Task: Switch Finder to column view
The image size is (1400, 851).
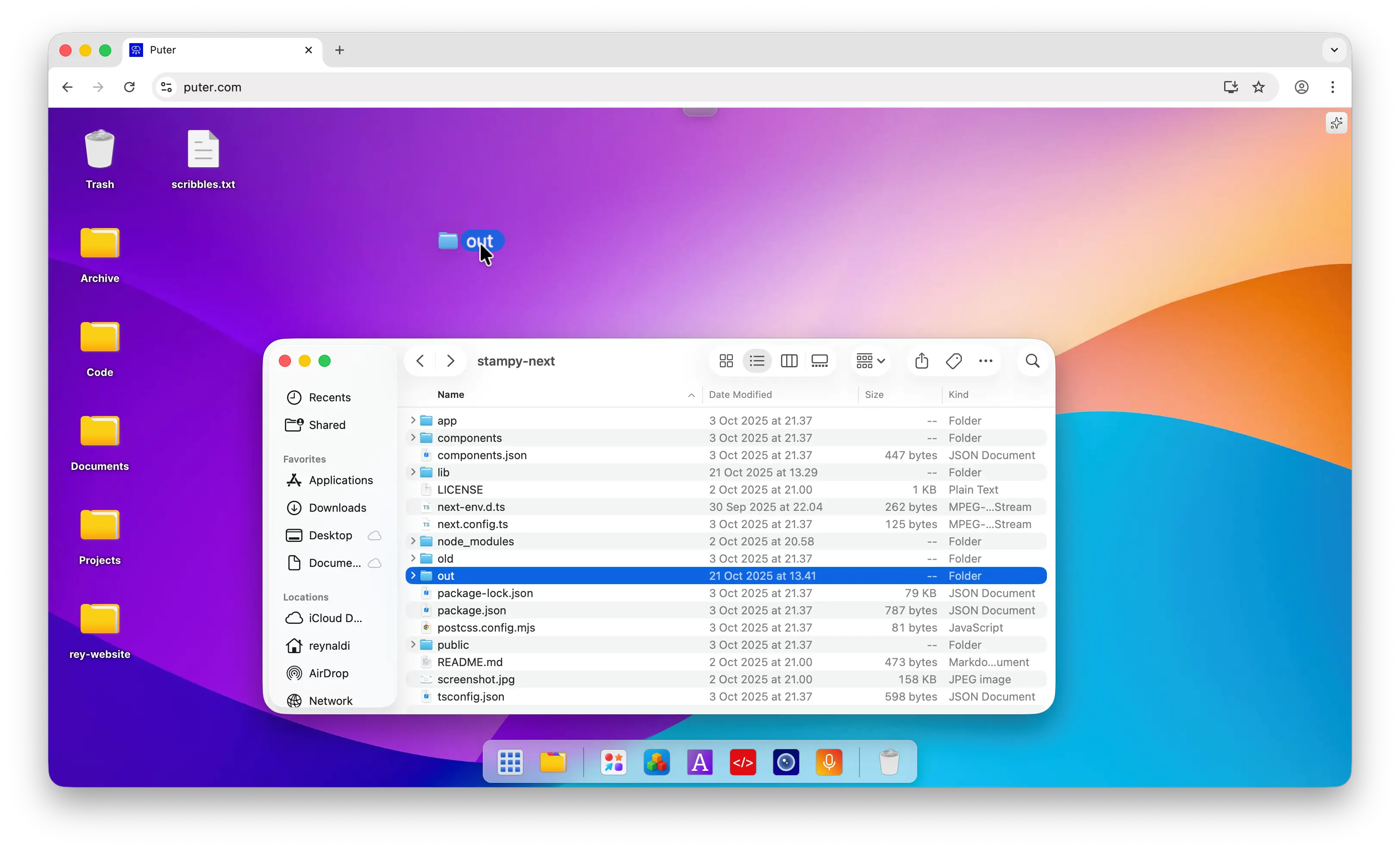Action: pos(789,361)
